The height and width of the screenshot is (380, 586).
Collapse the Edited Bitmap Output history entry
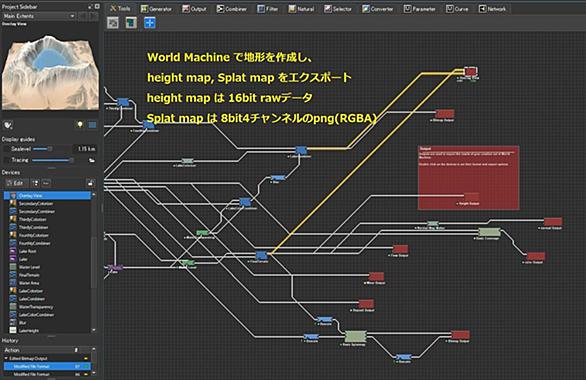[6, 358]
